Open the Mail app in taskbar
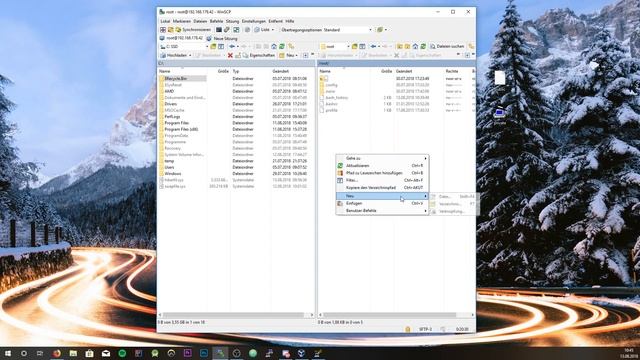The height and width of the screenshot is (360, 640). pyautogui.click(x=106, y=353)
